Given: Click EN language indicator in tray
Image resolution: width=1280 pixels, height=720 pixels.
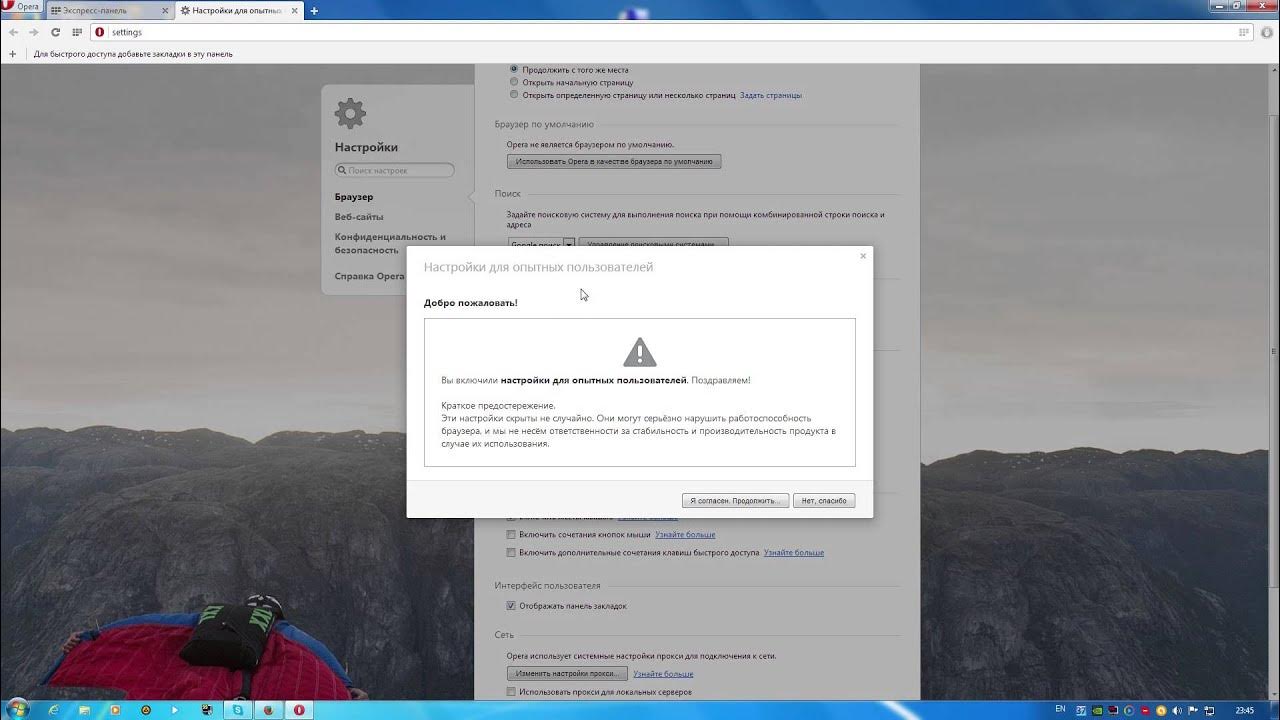Looking at the screenshot, I should [1060, 709].
